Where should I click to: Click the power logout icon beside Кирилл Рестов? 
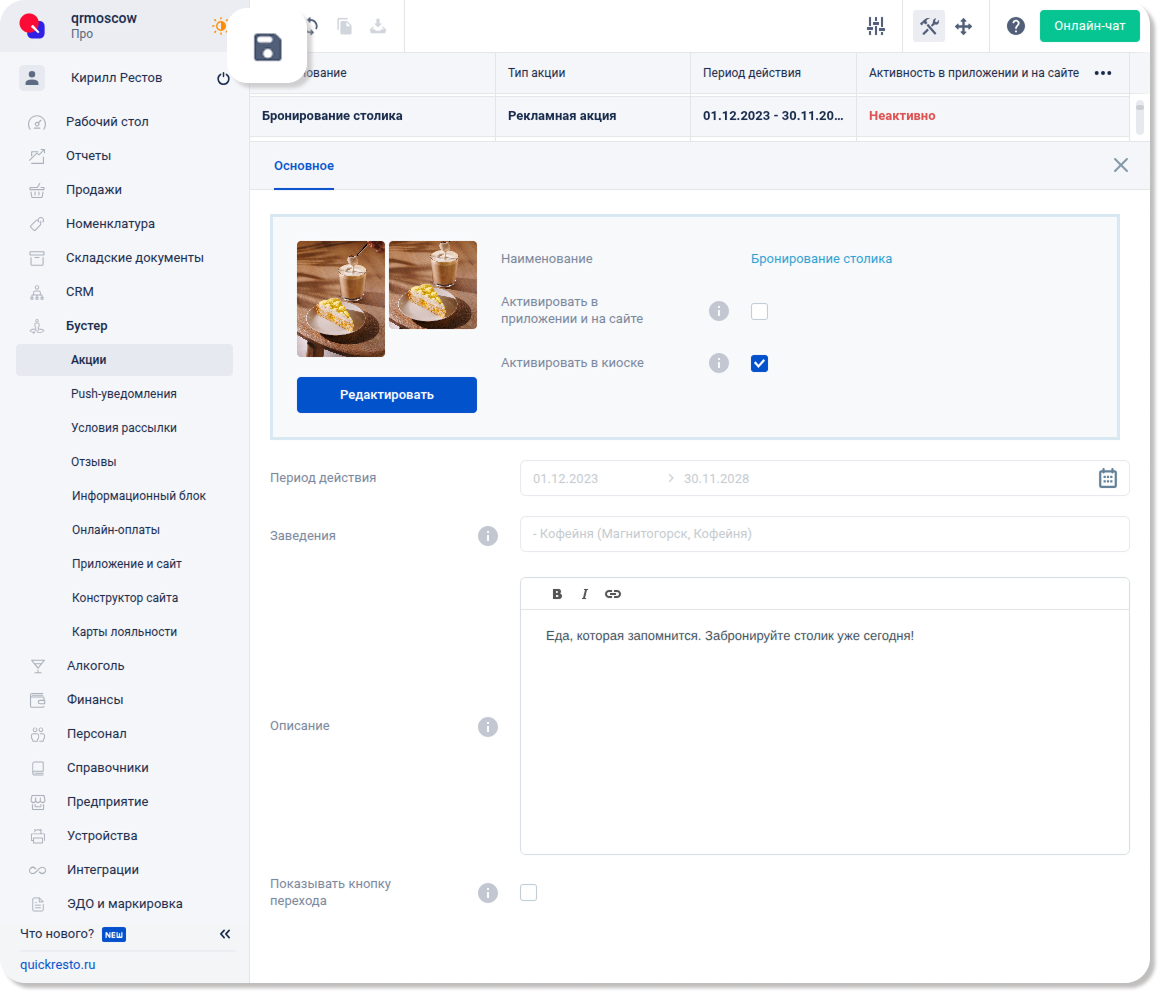pyautogui.click(x=223, y=78)
